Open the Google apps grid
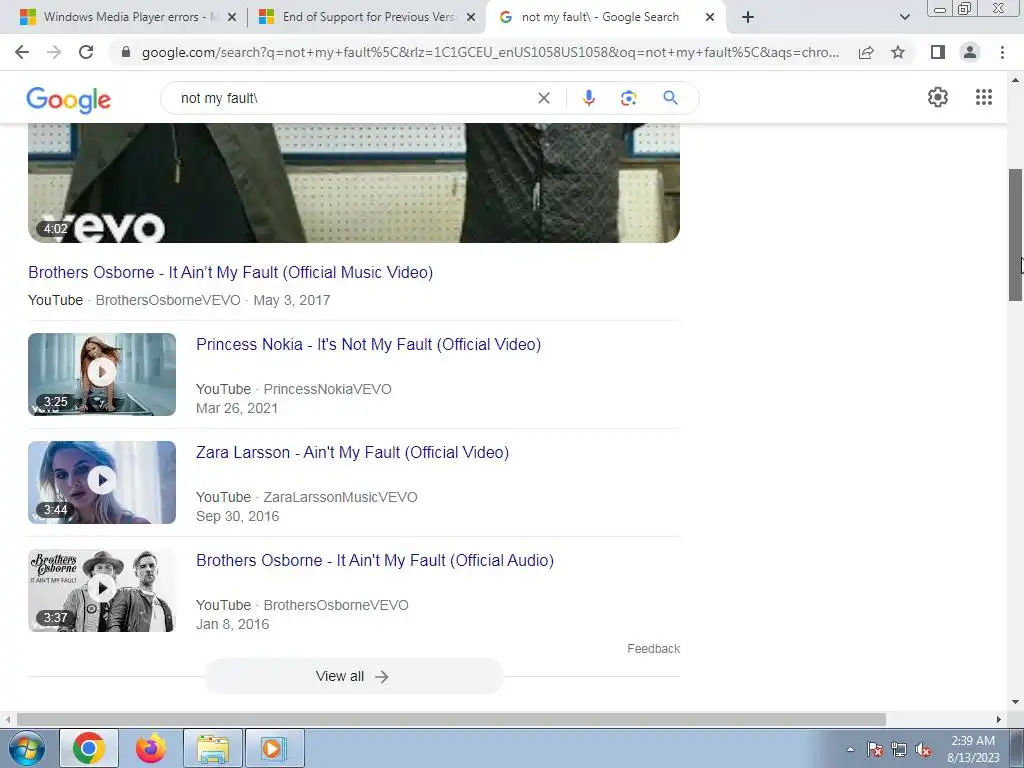This screenshot has width=1024, height=768. (x=984, y=97)
